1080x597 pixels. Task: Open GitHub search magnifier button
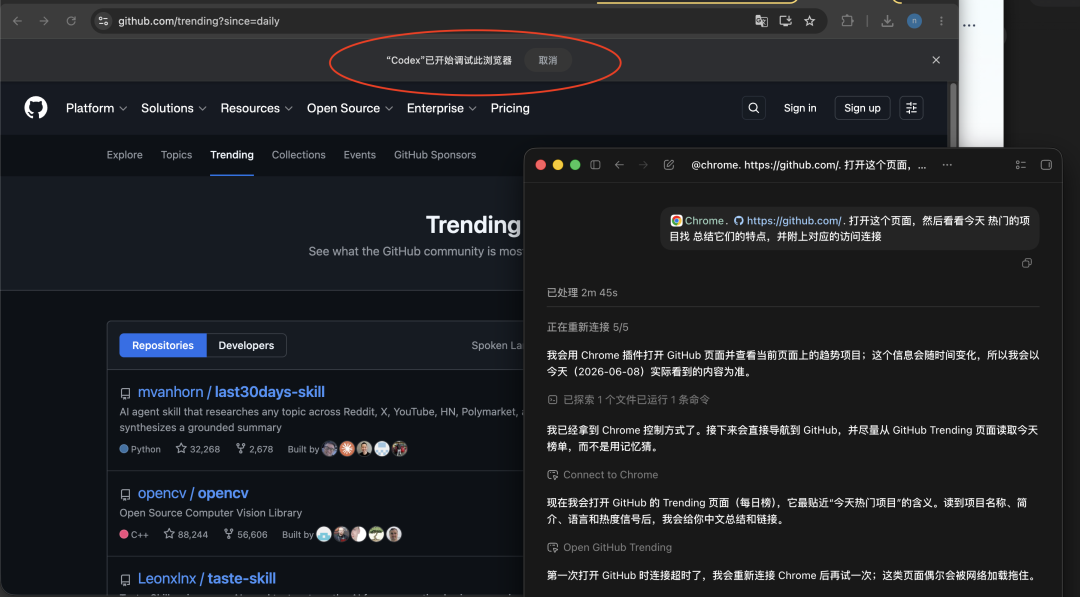754,108
